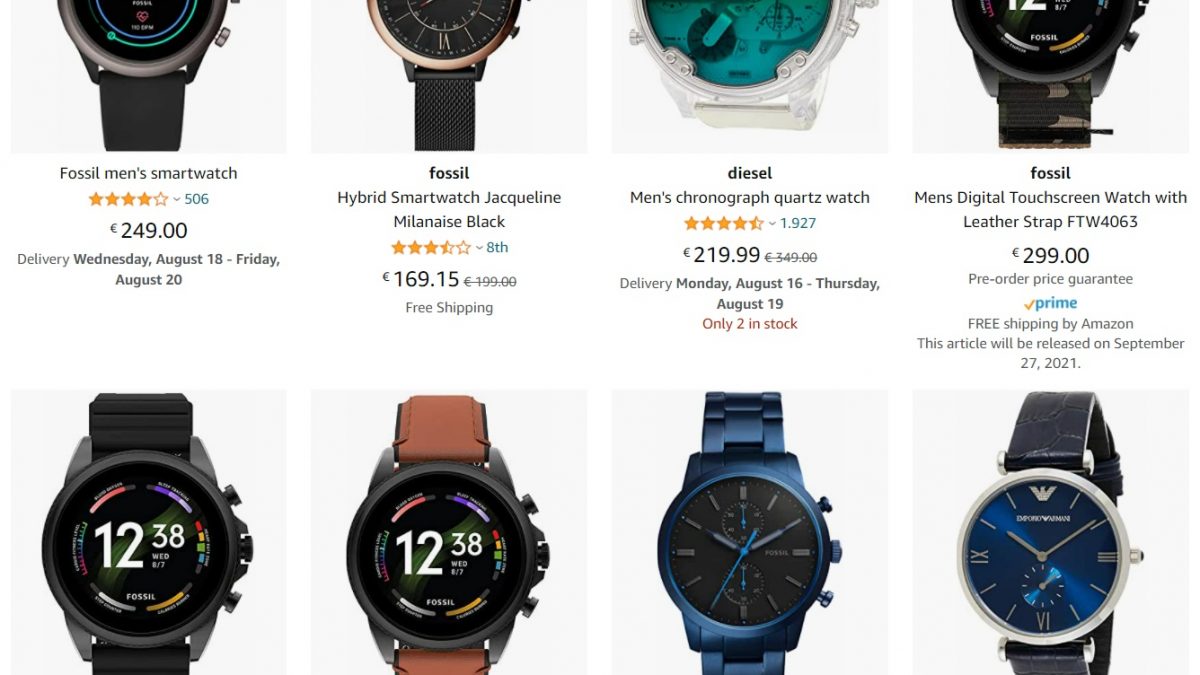
Task: Open the Fossil men's smartwatch title link
Action: tap(148, 173)
